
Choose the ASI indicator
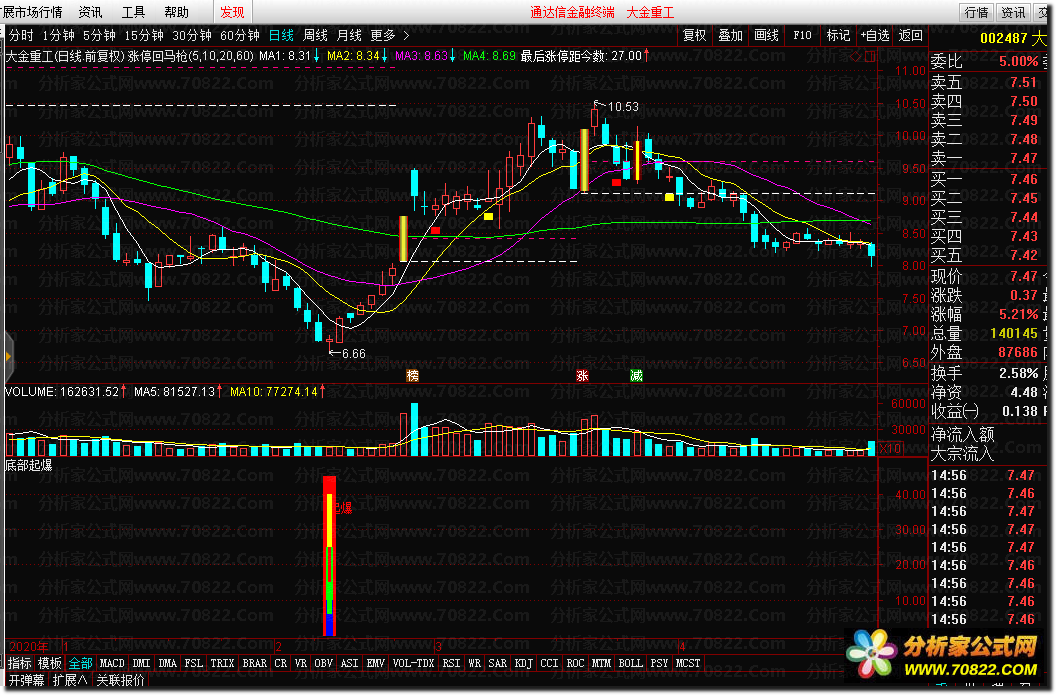pyautogui.click(x=349, y=663)
